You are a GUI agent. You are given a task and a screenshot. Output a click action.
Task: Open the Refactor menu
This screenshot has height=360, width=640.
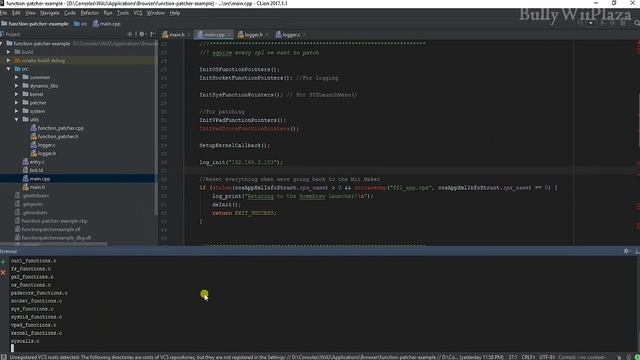point(89,13)
